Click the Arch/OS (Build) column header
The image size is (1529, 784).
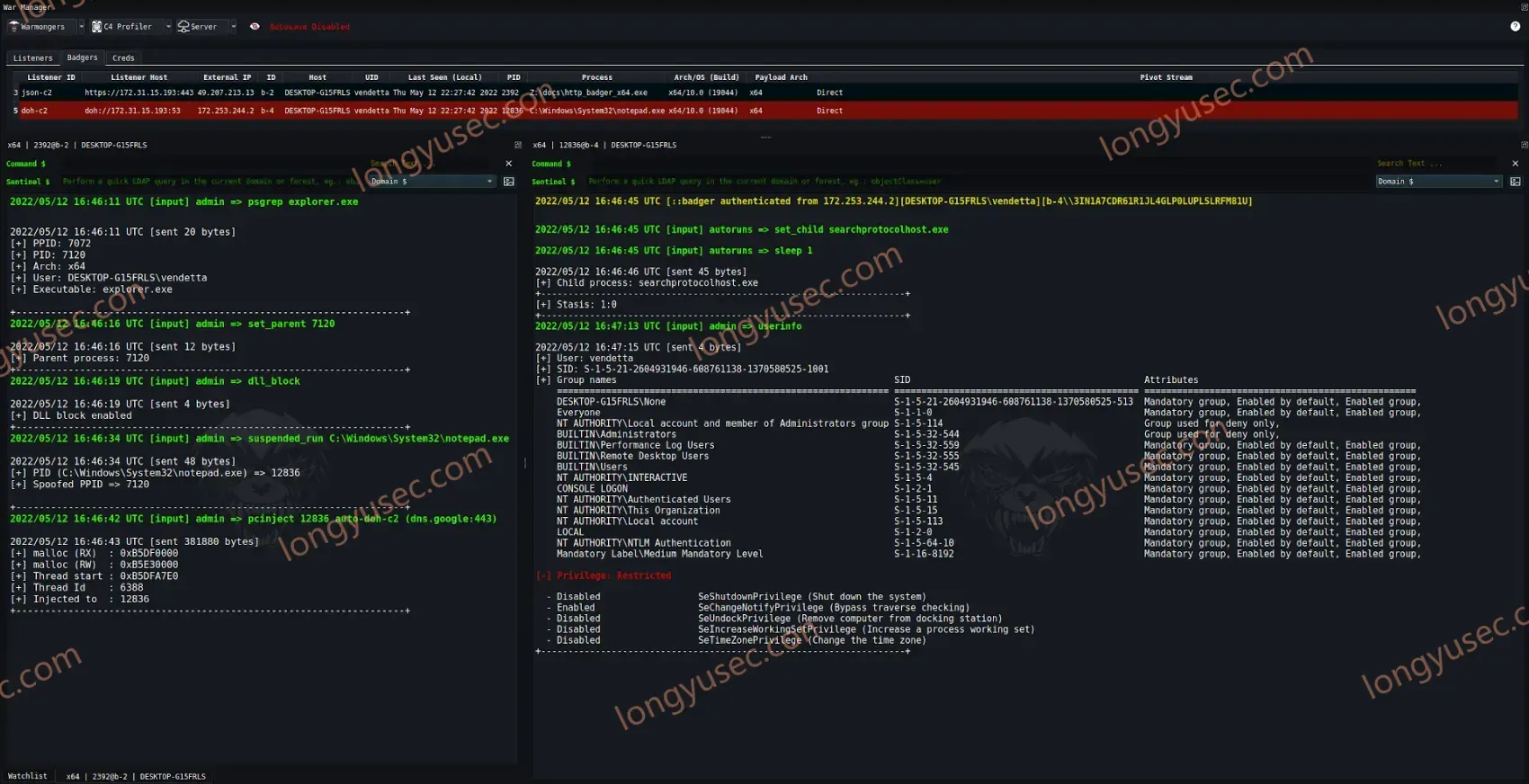pos(706,77)
